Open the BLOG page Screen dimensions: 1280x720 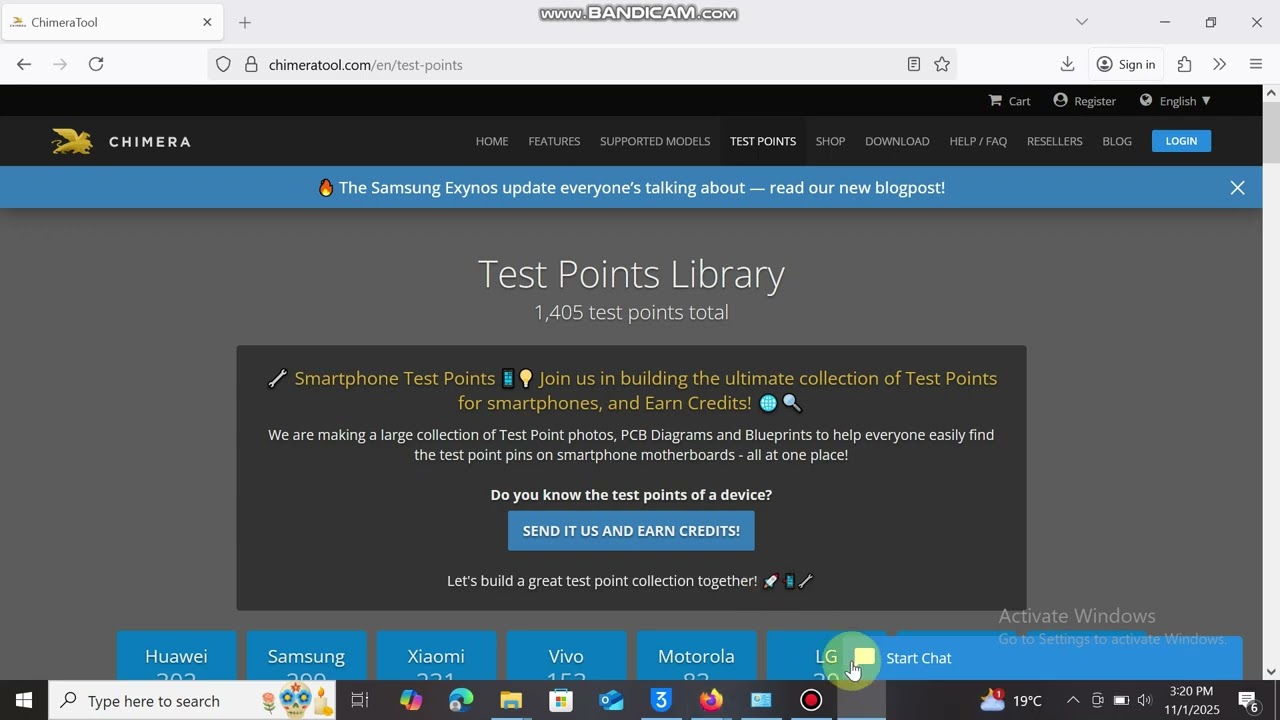pos(1117,141)
